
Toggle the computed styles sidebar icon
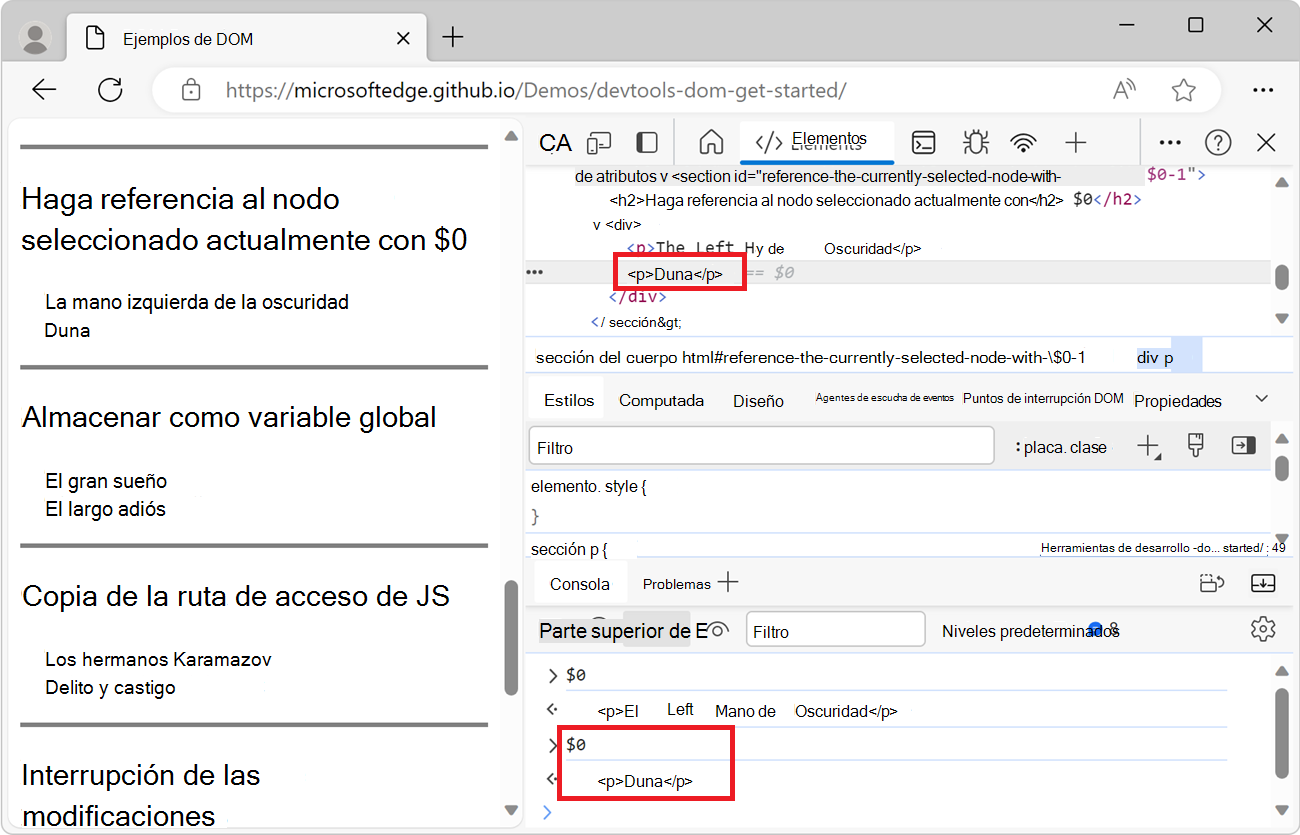coord(1243,446)
